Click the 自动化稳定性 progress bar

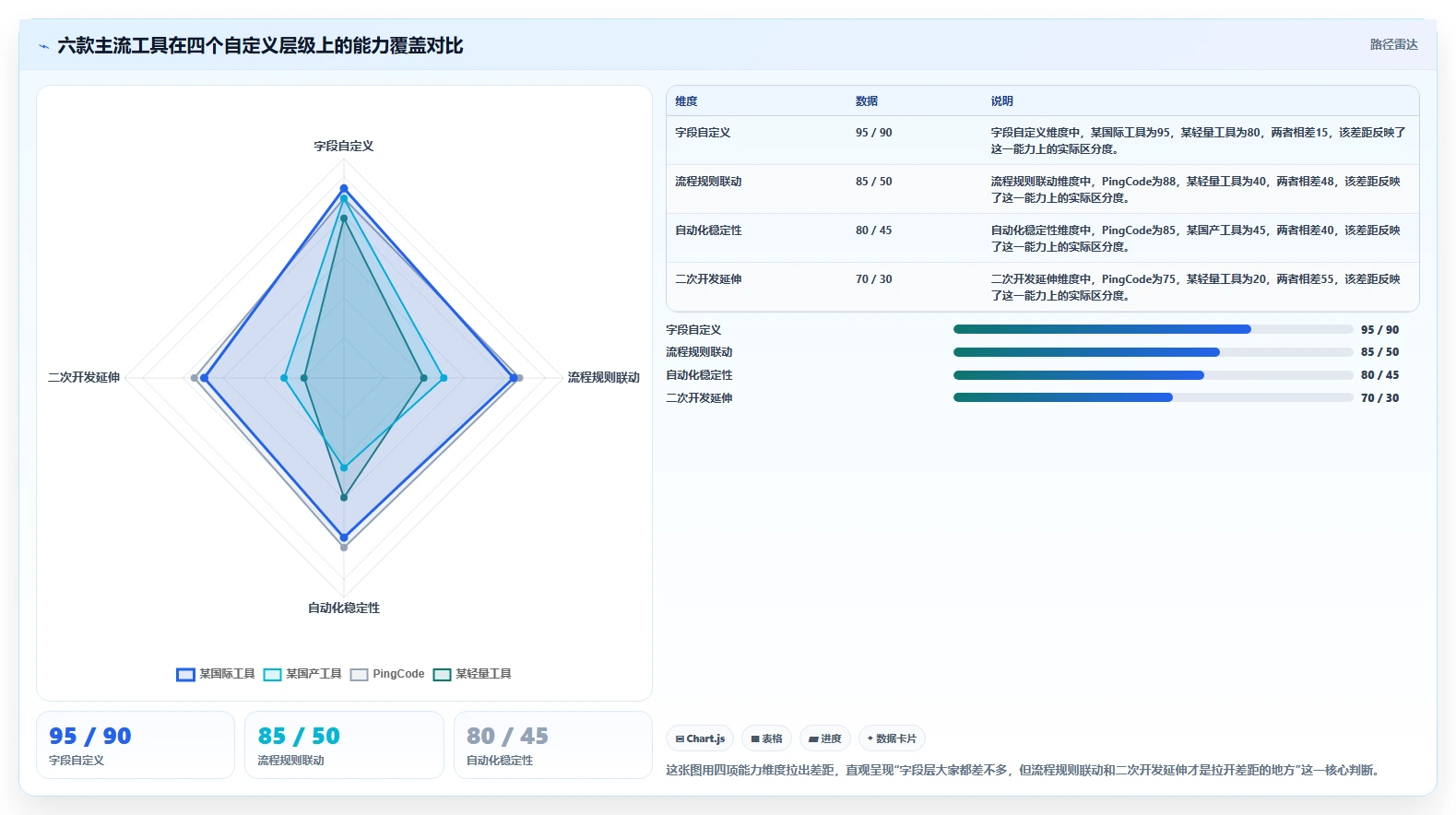tap(1153, 375)
